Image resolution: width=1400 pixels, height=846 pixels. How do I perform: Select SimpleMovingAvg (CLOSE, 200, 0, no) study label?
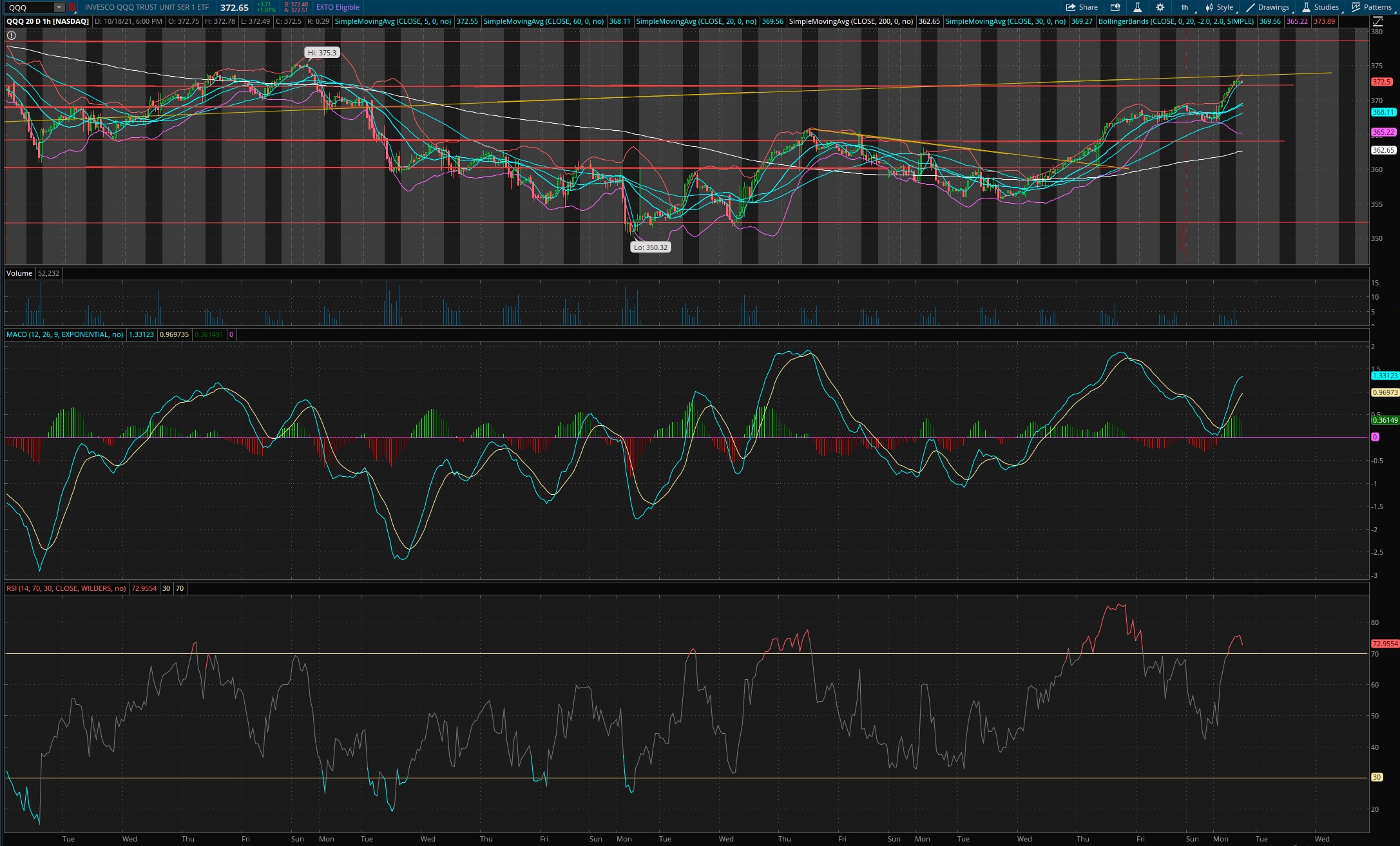(x=851, y=21)
